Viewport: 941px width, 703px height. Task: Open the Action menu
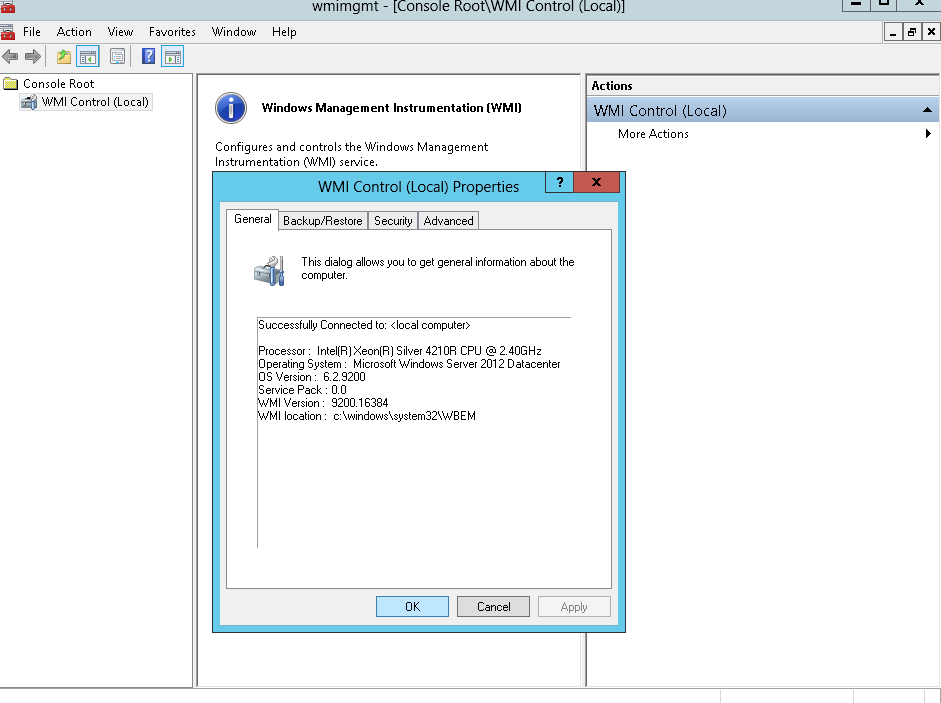coord(74,32)
